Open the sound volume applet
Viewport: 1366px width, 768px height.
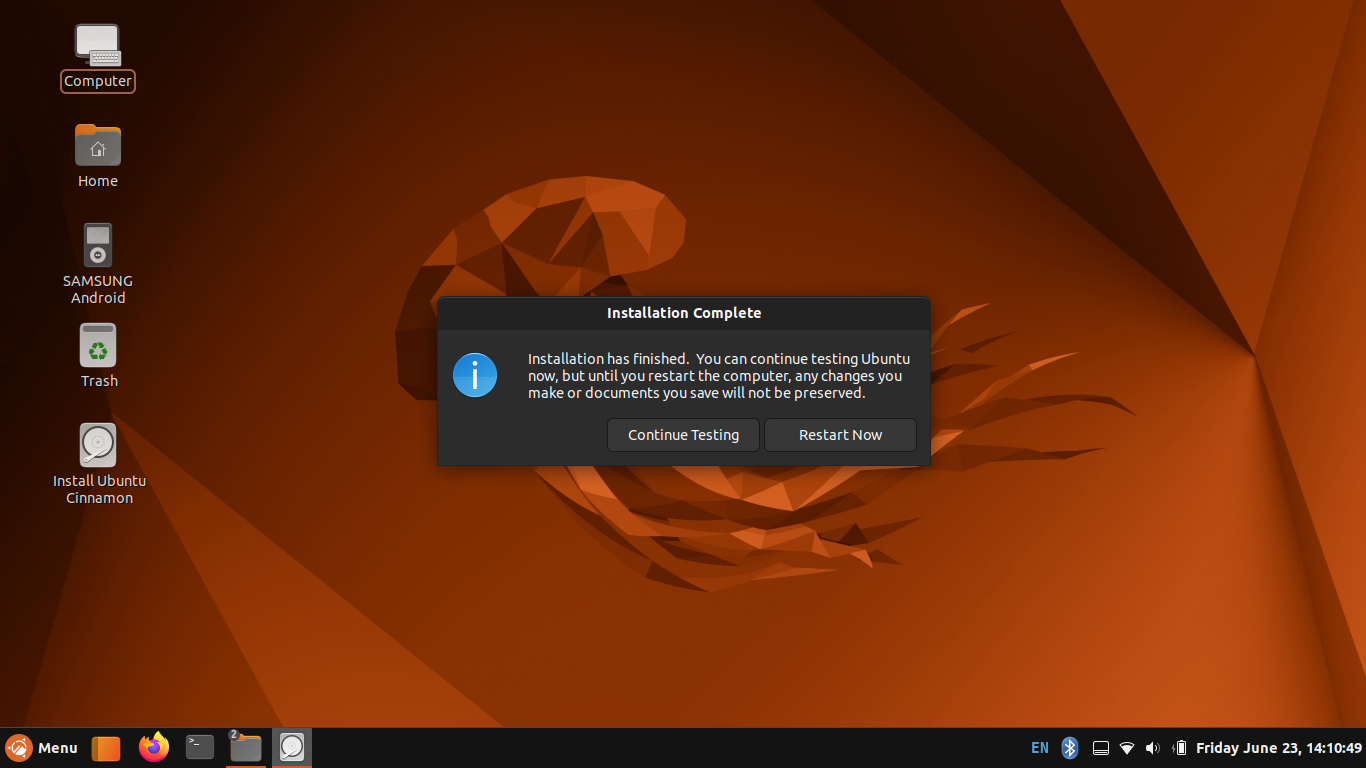[1153, 748]
